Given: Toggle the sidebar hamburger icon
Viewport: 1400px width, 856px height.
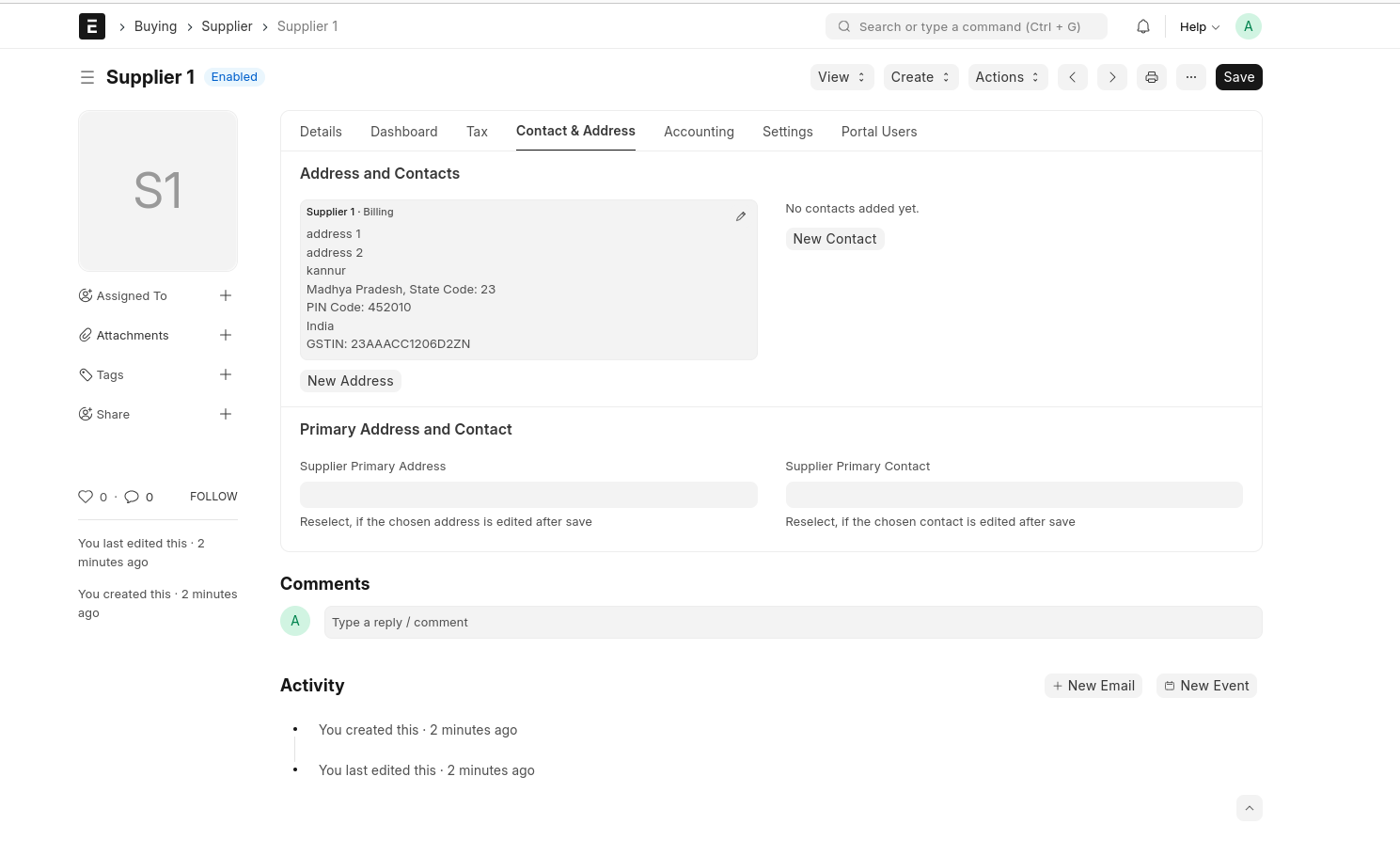Looking at the screenshot, I should (87, 77).
